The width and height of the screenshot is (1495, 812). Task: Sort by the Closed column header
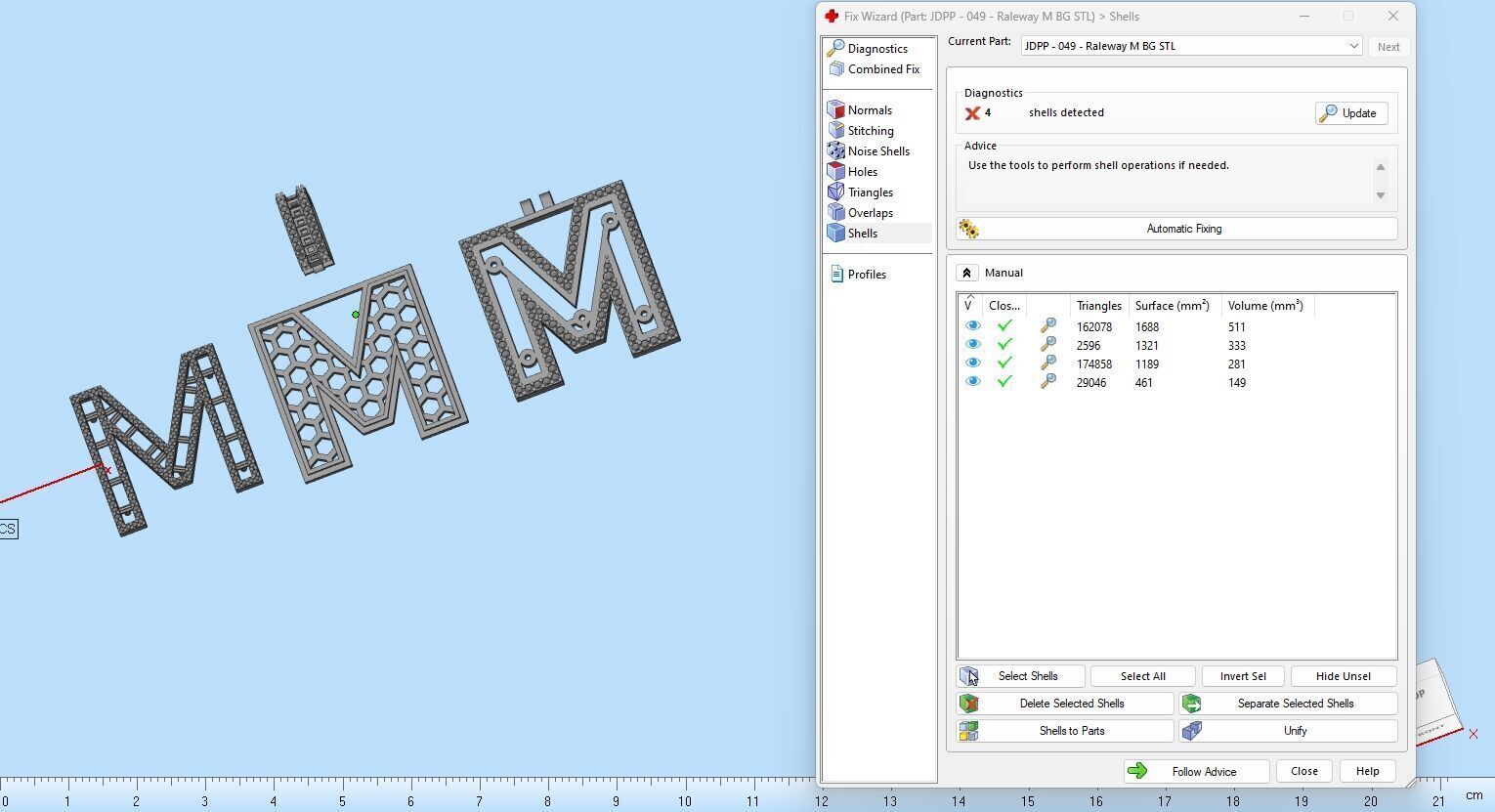coord(1004,306)
